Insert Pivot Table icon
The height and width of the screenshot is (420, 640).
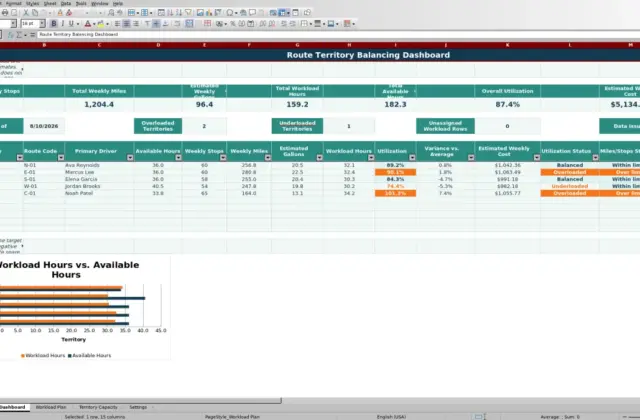(218, 13)
